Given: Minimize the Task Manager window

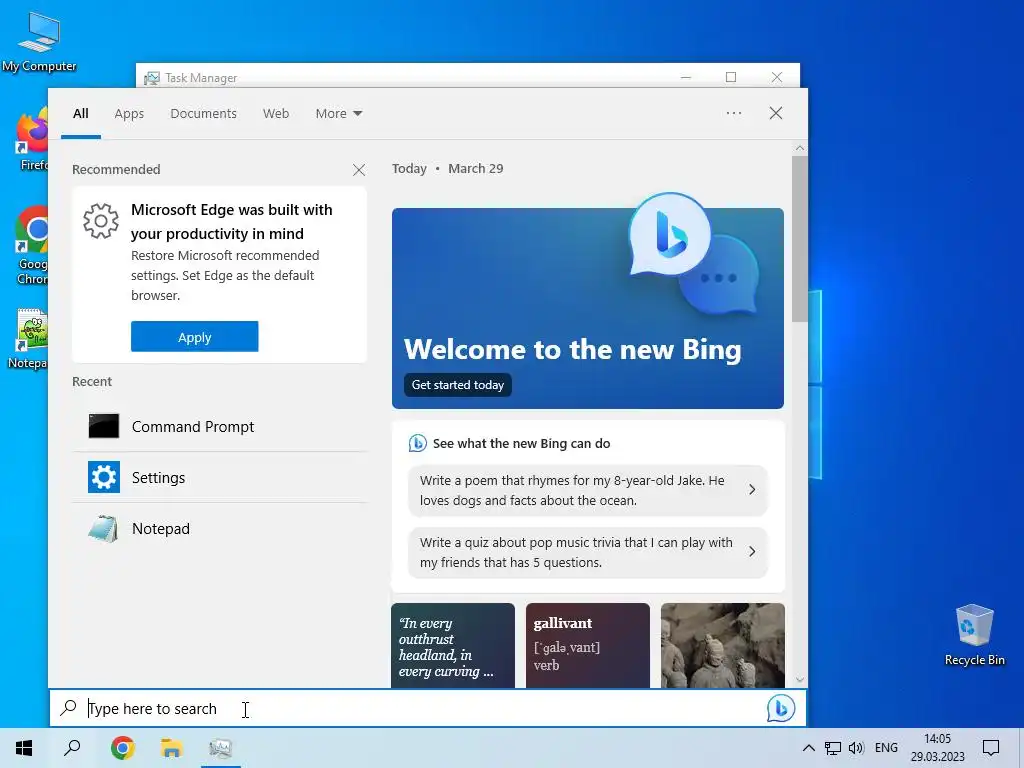Looking at the screenshot, I should (686, 77).
